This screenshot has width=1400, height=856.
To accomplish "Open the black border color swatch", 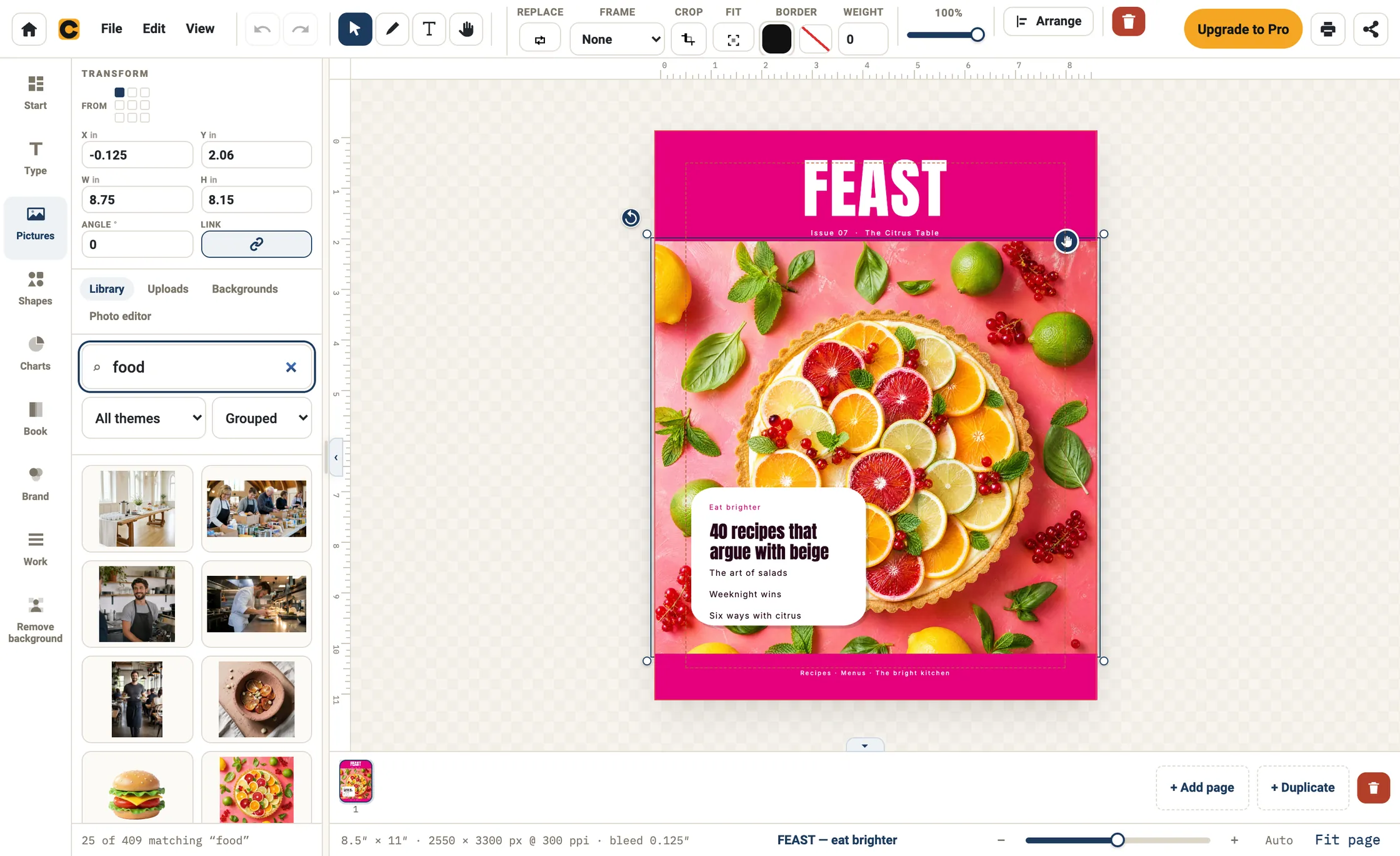I will point(777,39).
